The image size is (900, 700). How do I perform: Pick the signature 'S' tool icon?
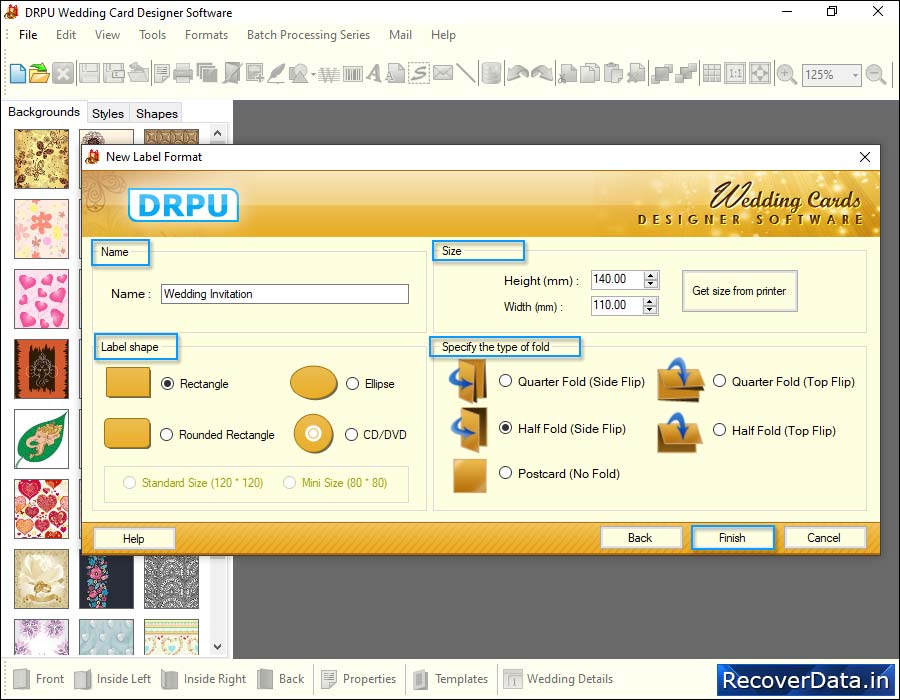tap(419, 74)
